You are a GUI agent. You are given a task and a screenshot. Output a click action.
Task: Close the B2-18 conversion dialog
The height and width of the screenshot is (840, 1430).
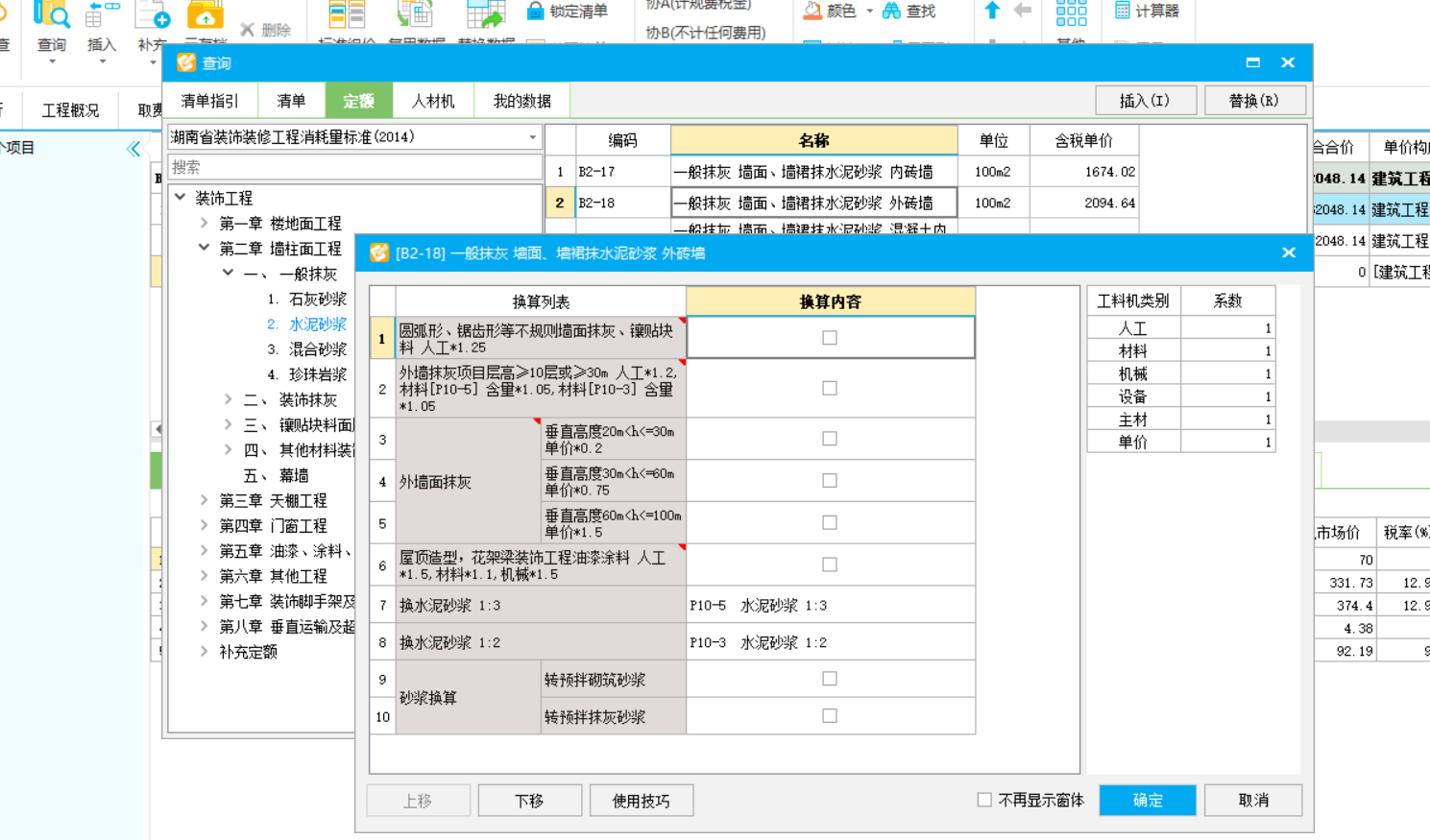point(1289,252)
